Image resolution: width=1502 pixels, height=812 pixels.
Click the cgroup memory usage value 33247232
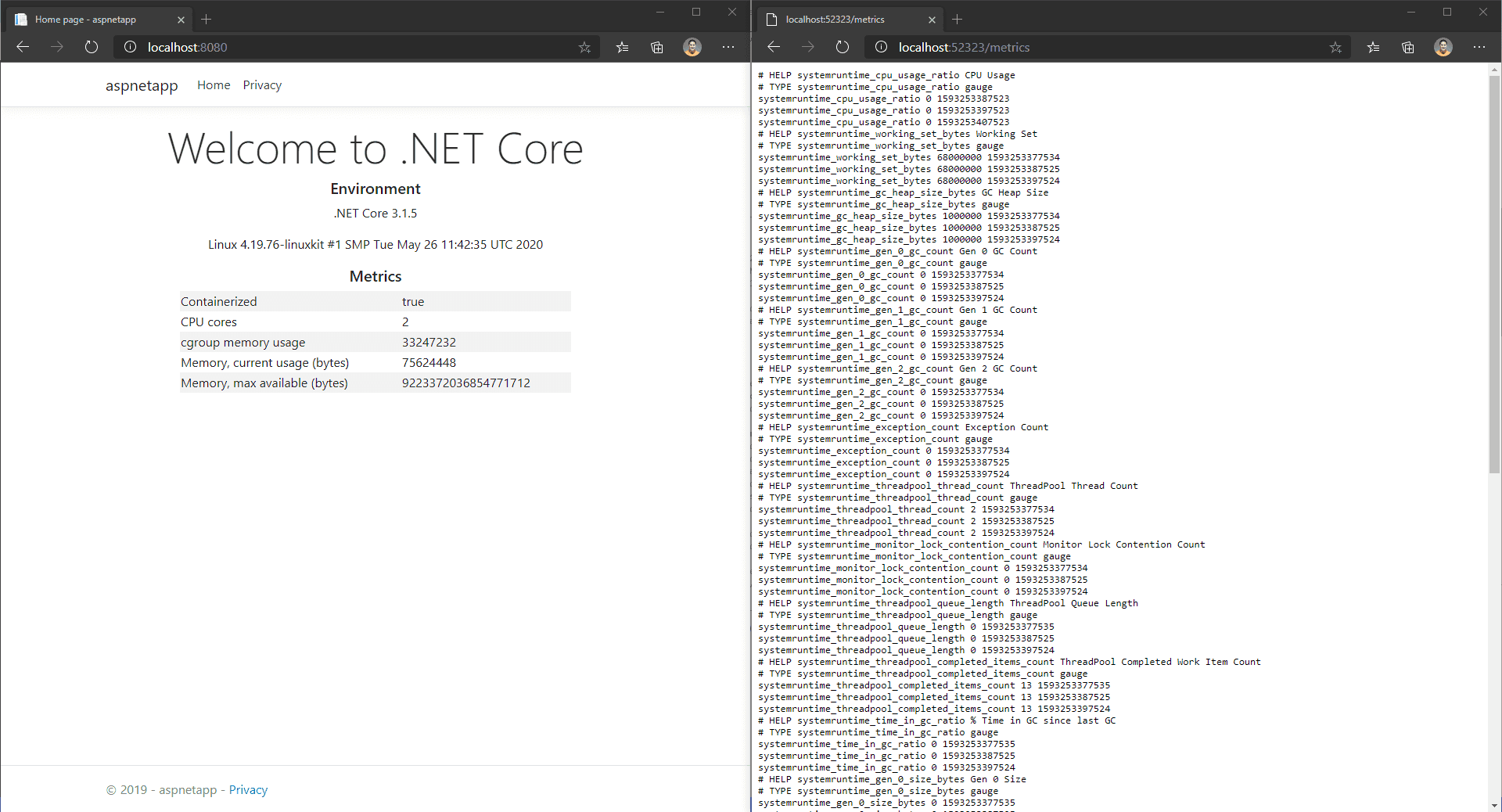(429, 343)
